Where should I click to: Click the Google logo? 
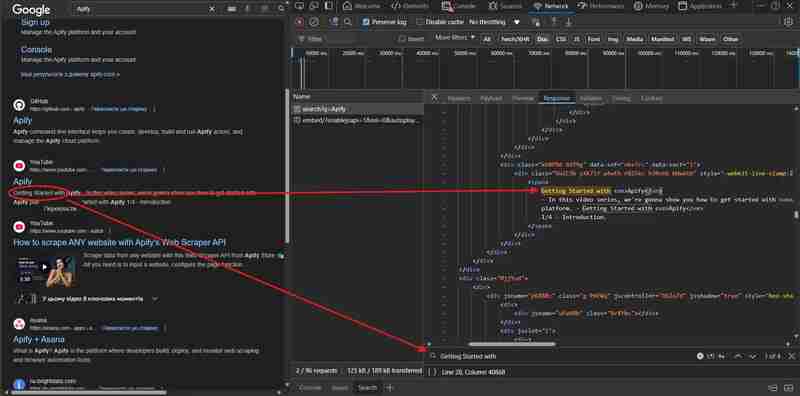31,10
